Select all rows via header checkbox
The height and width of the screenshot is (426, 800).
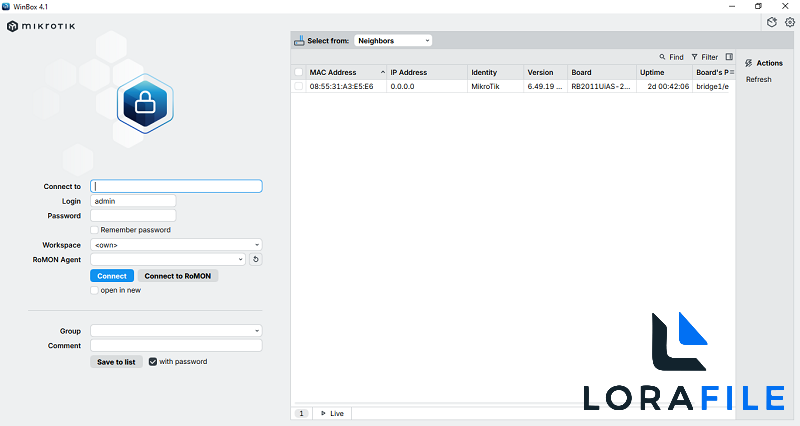tap(298, 72)
